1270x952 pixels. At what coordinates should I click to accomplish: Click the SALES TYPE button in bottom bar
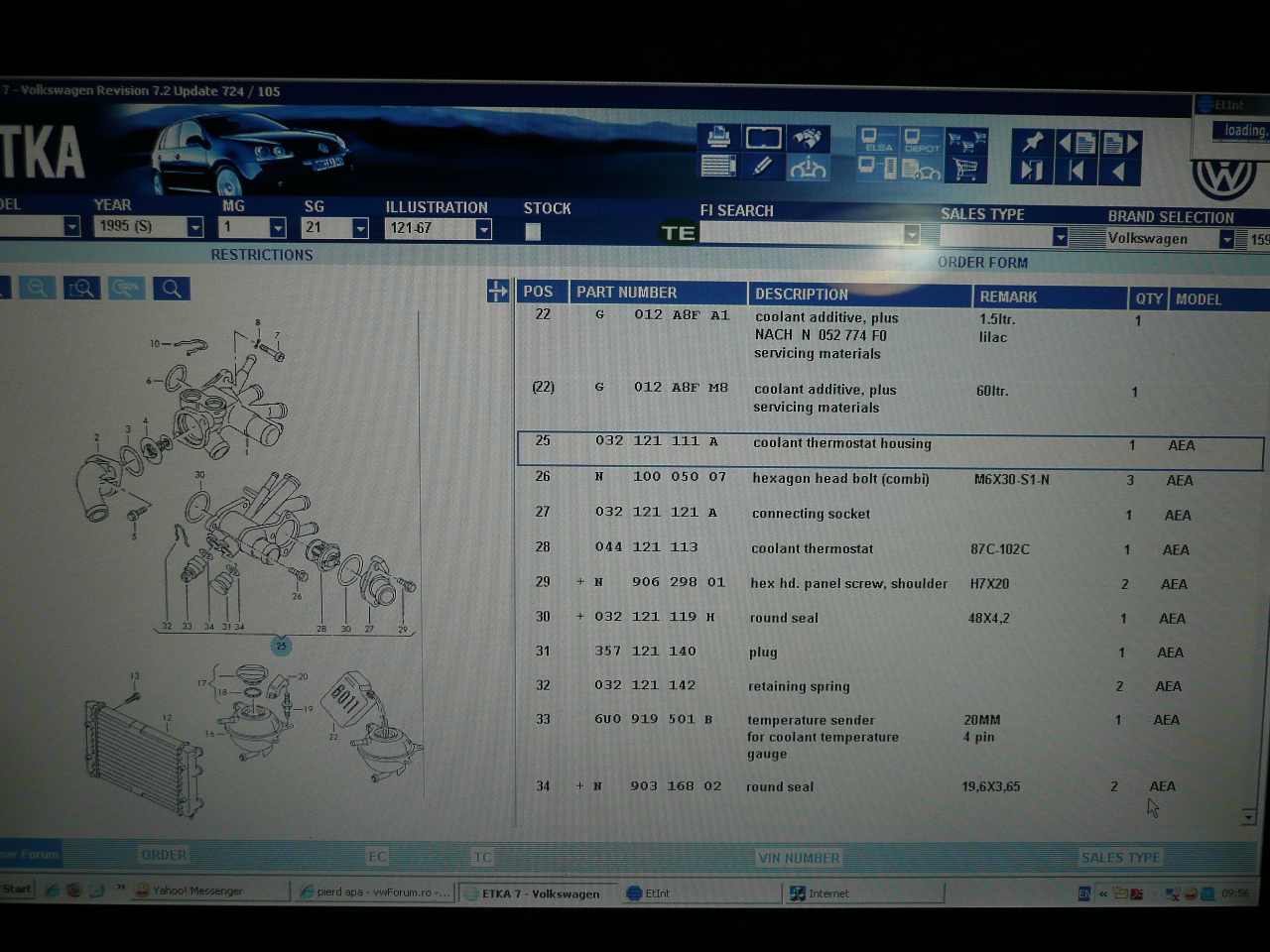point(1120,858)
